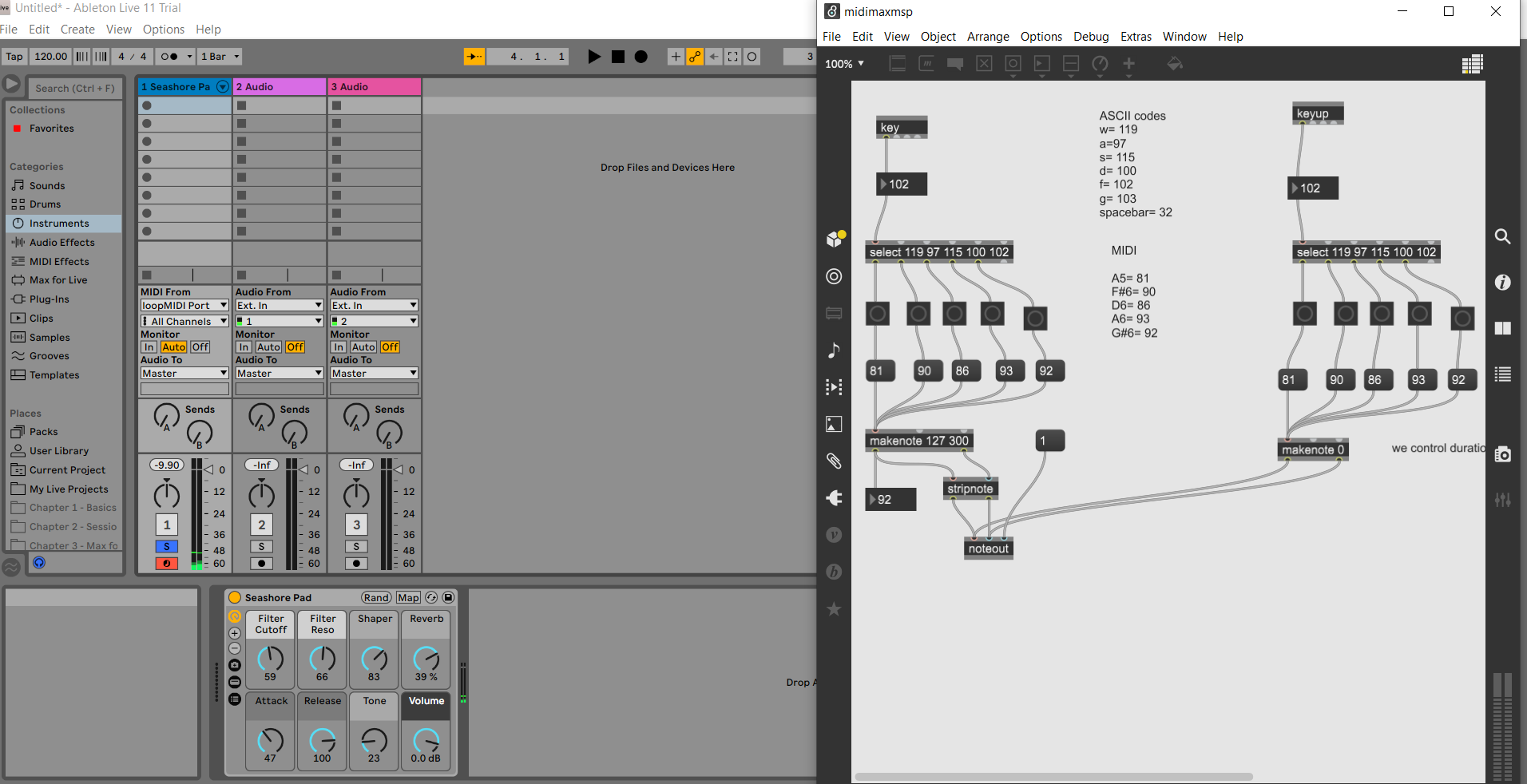Toggle track 1 Solo button
This screenshot has width=1527, height=784.
(x=167, y=547)
